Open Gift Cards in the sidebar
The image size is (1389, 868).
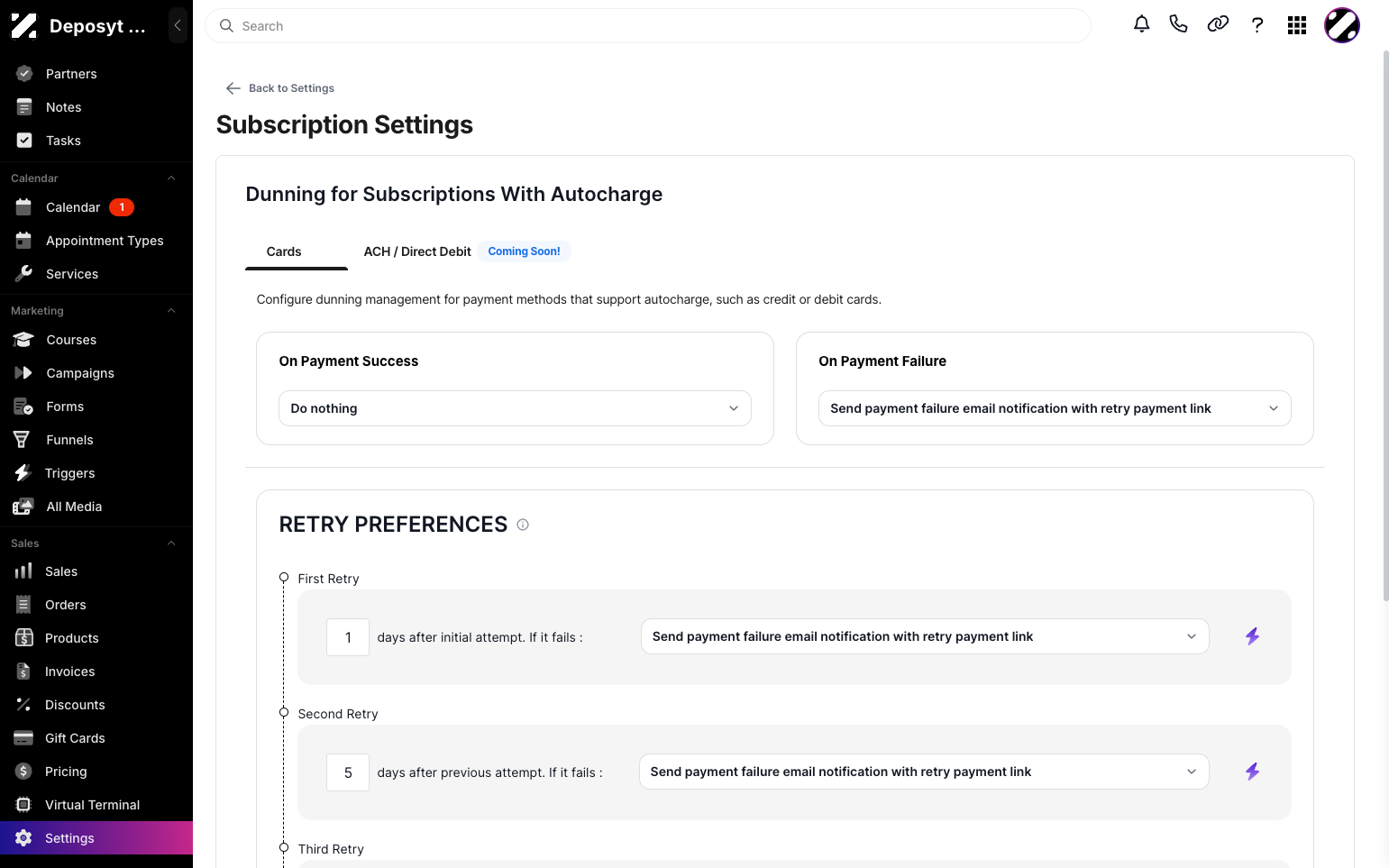coord(96,738)
